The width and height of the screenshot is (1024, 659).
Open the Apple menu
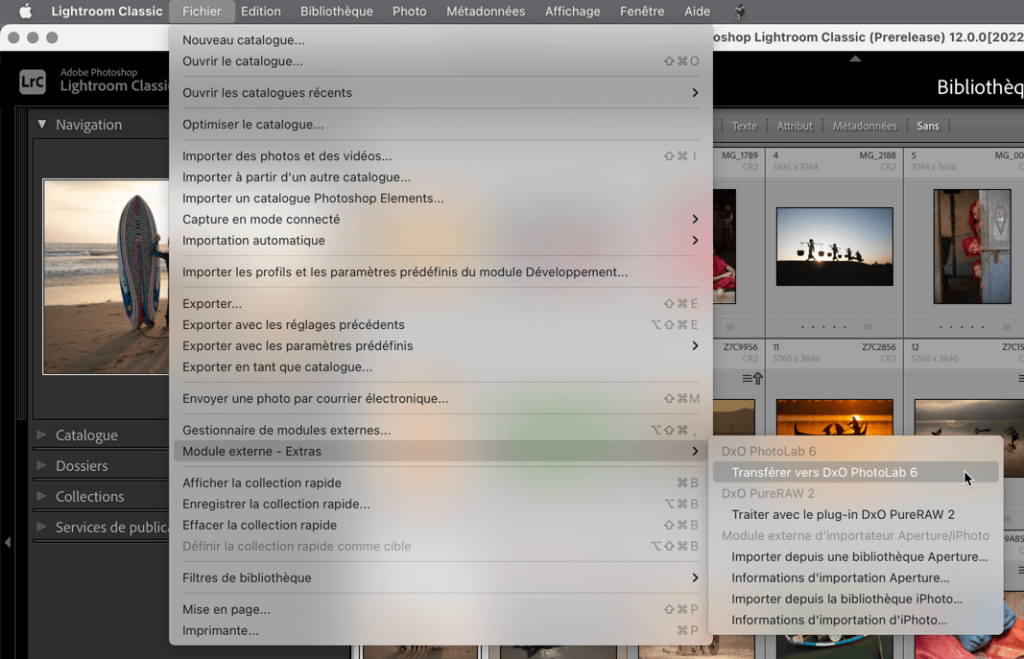pos(25,11)
